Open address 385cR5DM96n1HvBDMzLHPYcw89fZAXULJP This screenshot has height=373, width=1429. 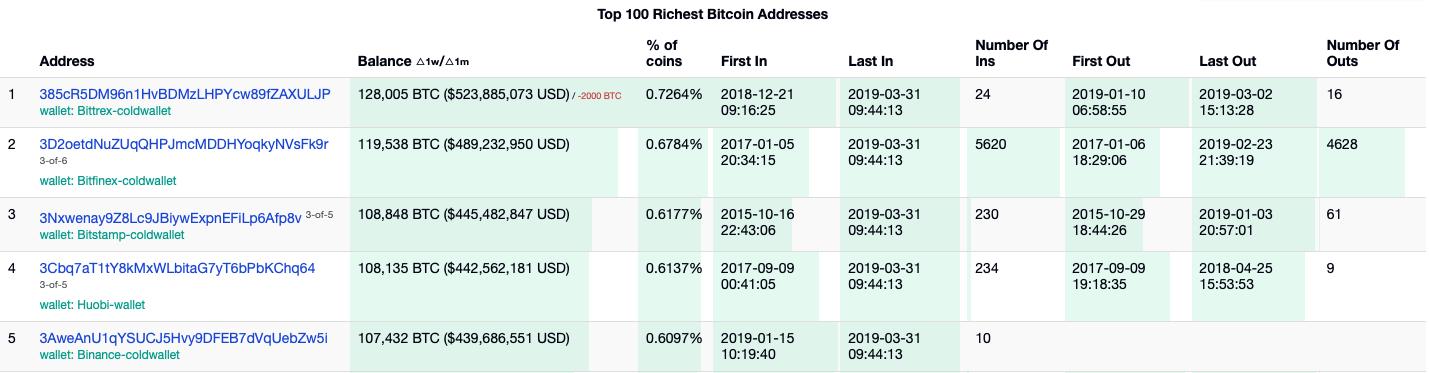coord(185,94)
